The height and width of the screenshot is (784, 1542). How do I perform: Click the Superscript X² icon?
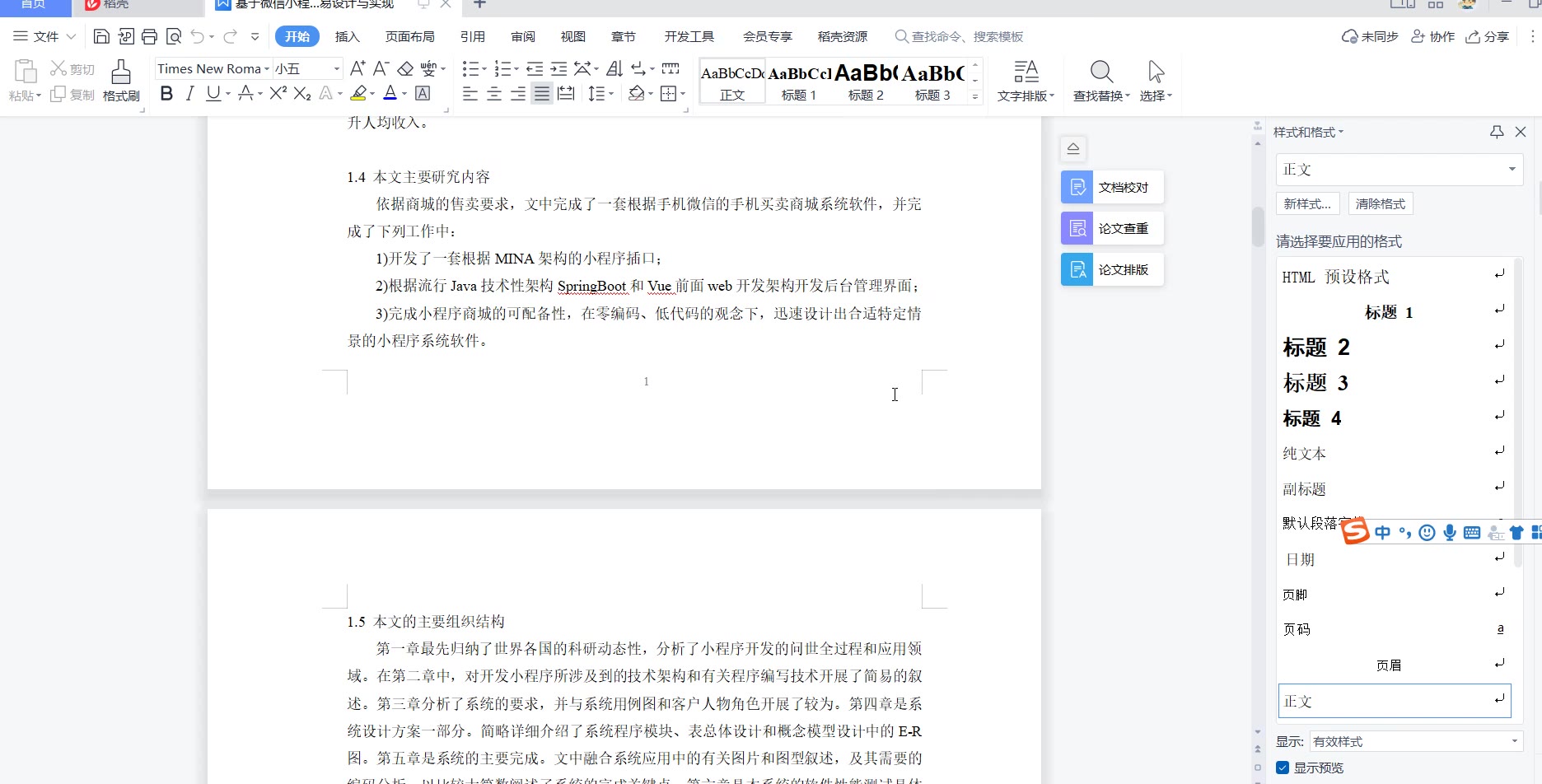pyautogui.click(x=278, y=94)
